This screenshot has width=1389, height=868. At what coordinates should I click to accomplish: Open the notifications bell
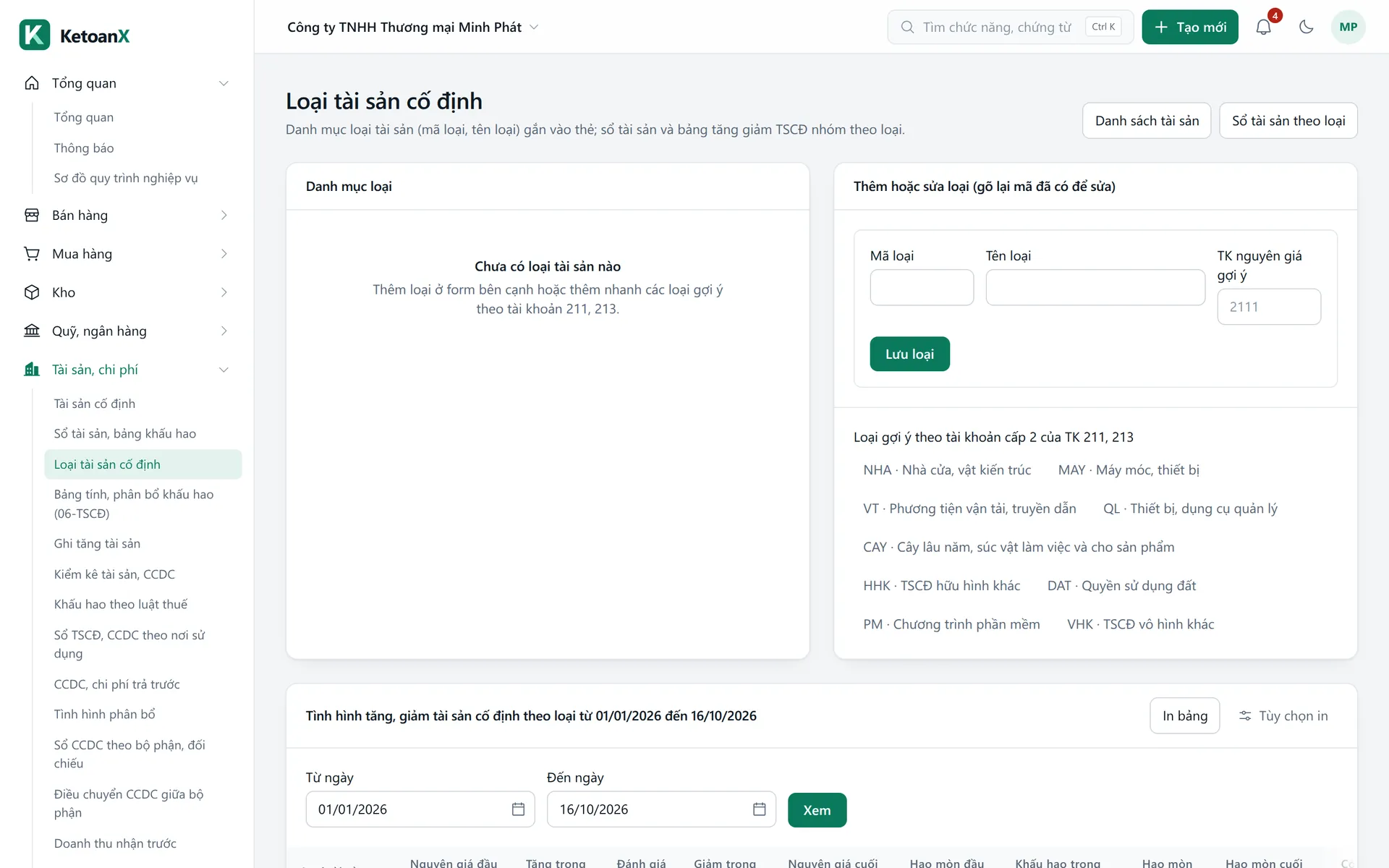tap(1263, 27)
